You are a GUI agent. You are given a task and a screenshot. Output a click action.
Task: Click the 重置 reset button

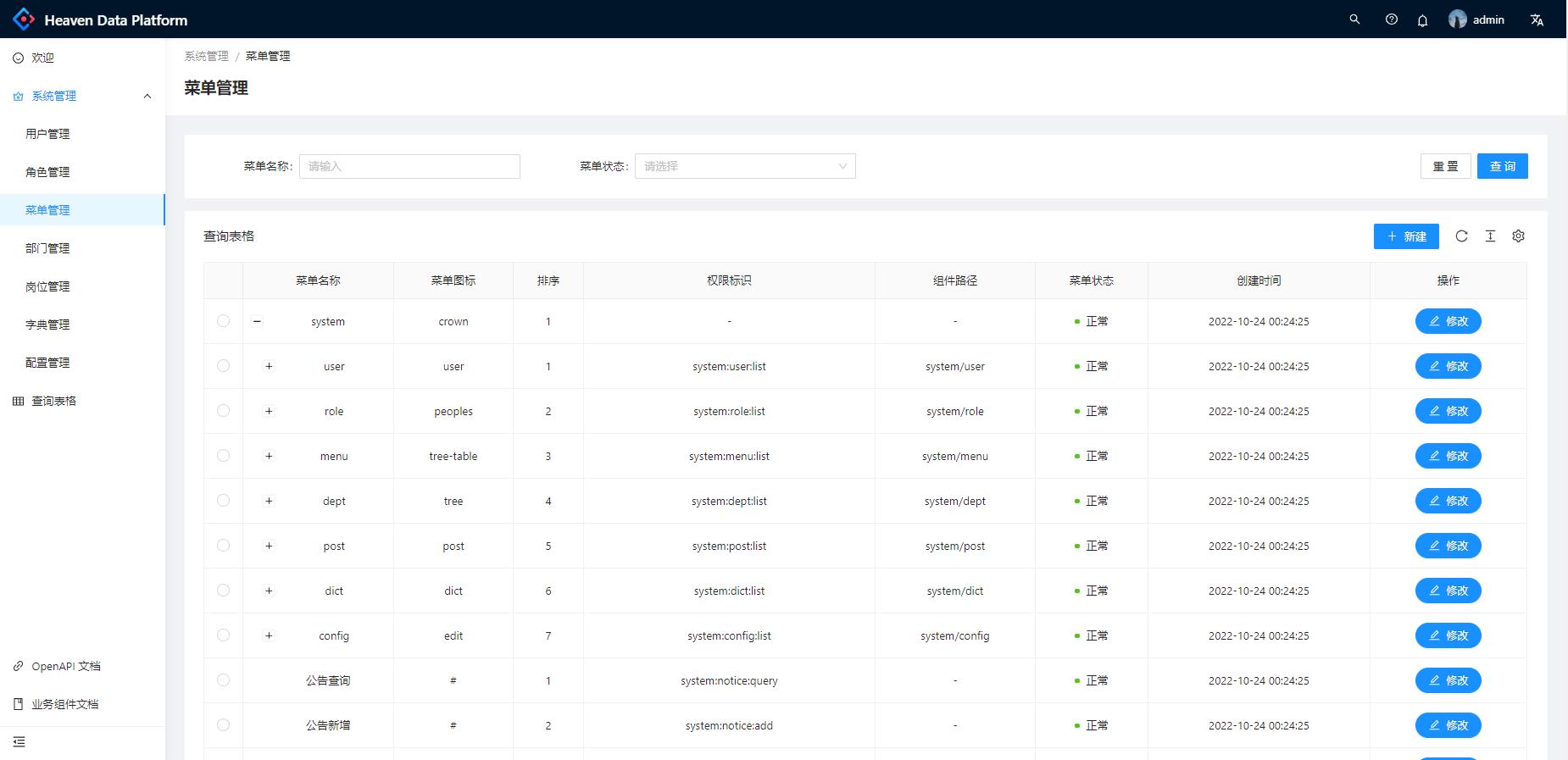coord(1445,166)
